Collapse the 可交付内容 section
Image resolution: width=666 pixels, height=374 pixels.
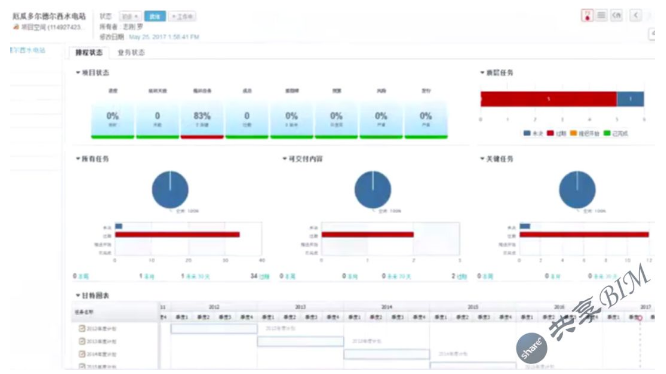tap(285, 159)
